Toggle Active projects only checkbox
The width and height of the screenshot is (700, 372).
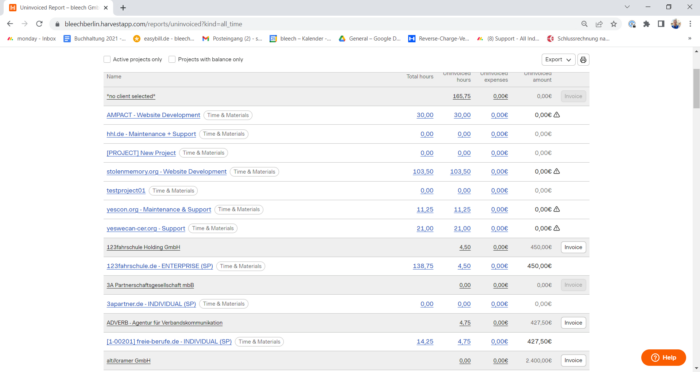click(107, 59)
